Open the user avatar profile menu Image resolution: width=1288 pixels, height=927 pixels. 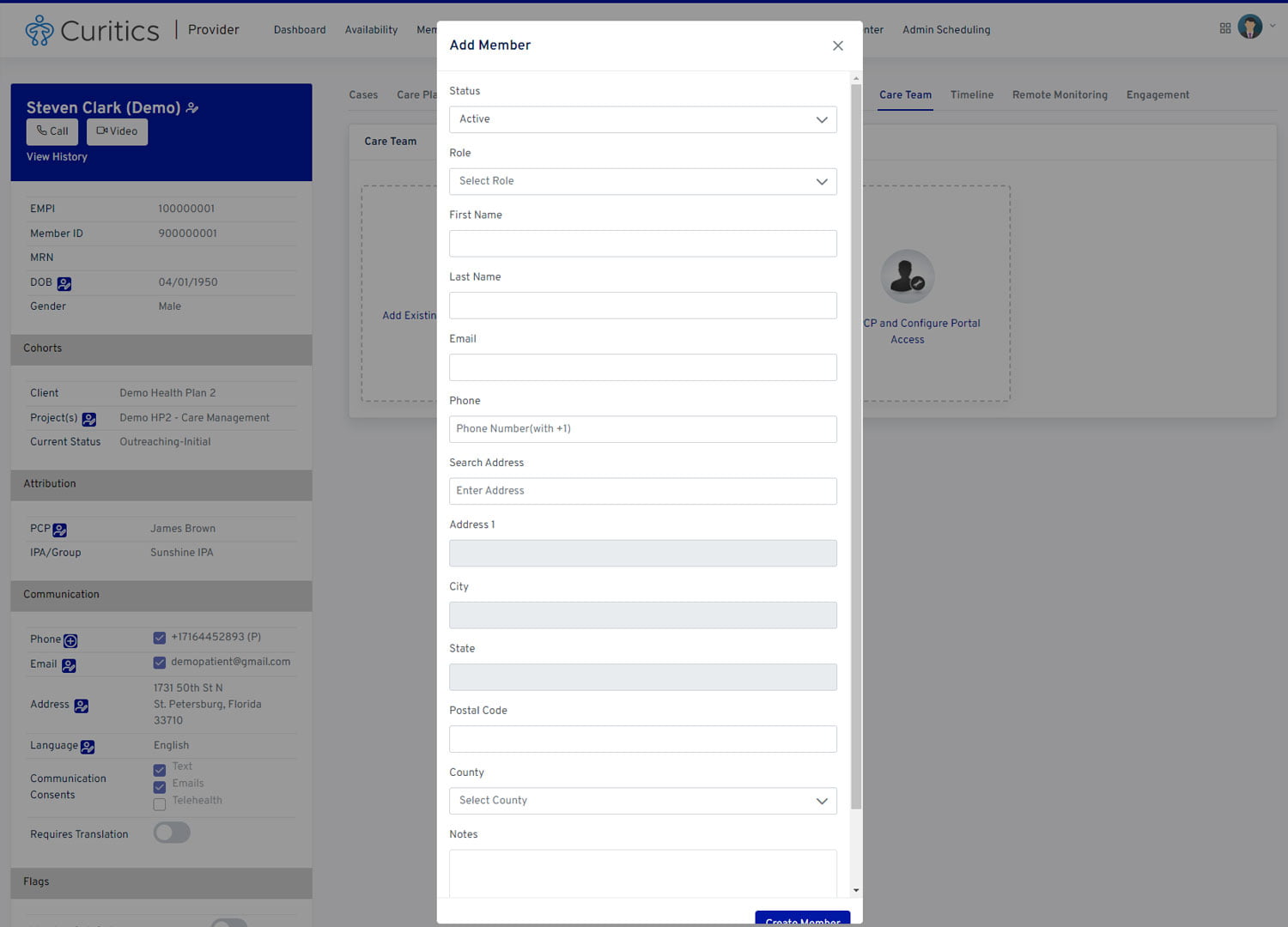tap(1249, 27)
